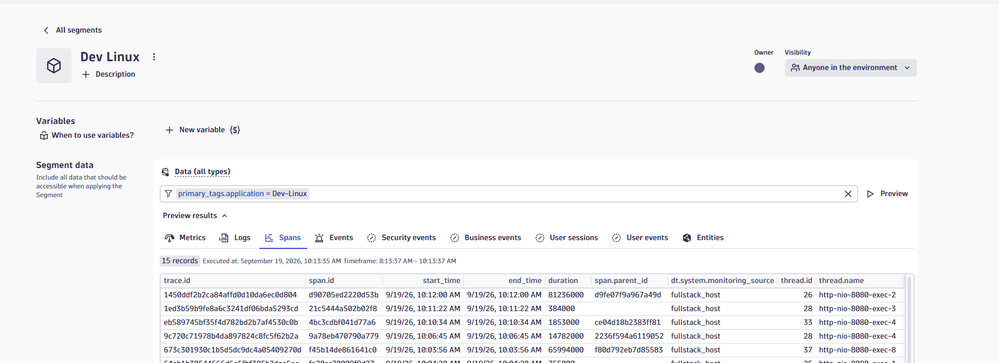This screenshot has width=999, height=363.
Task: Open the three-dot menu beside Dev Linux
Action: 154,57
